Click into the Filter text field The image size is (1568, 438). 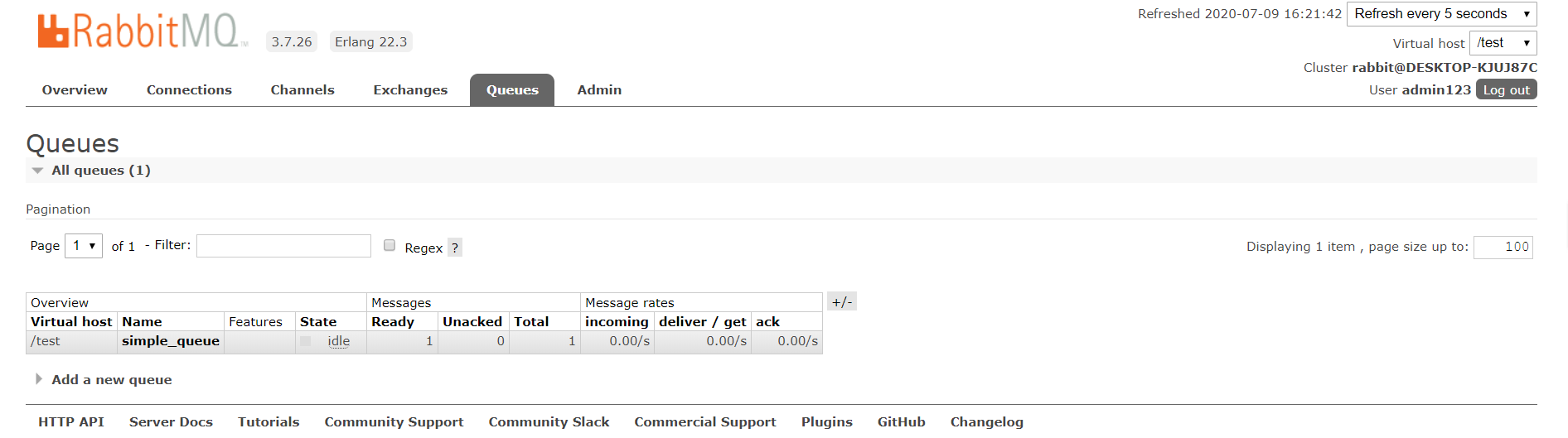[283, 246]
